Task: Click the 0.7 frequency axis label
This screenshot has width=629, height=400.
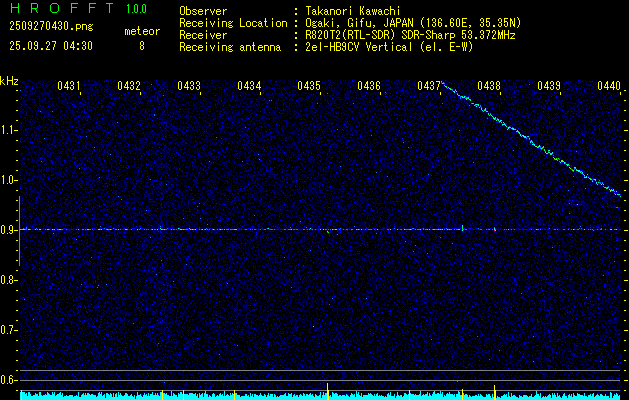Action: 8,330
